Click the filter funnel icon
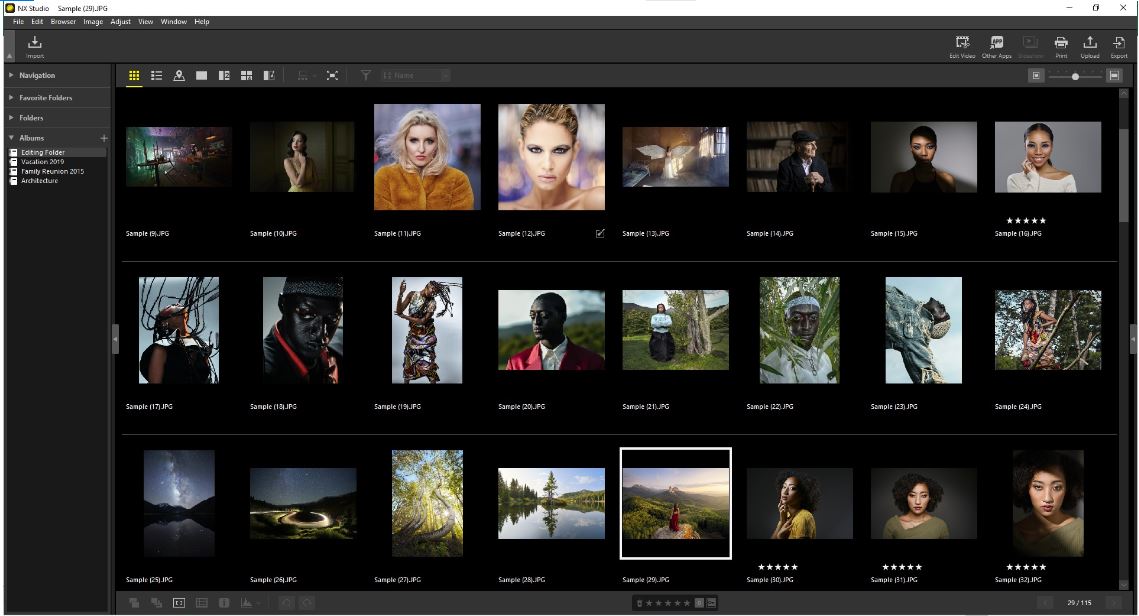 click(x=366, y=76)
